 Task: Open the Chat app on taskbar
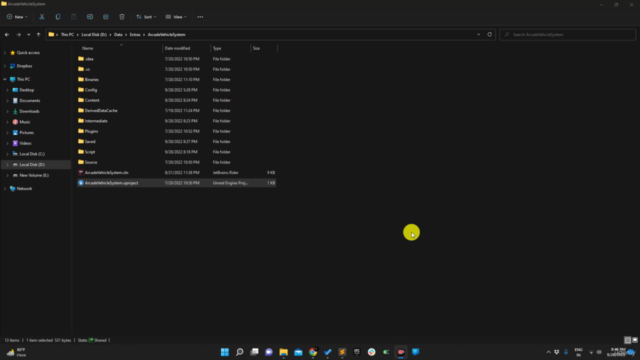269,352
